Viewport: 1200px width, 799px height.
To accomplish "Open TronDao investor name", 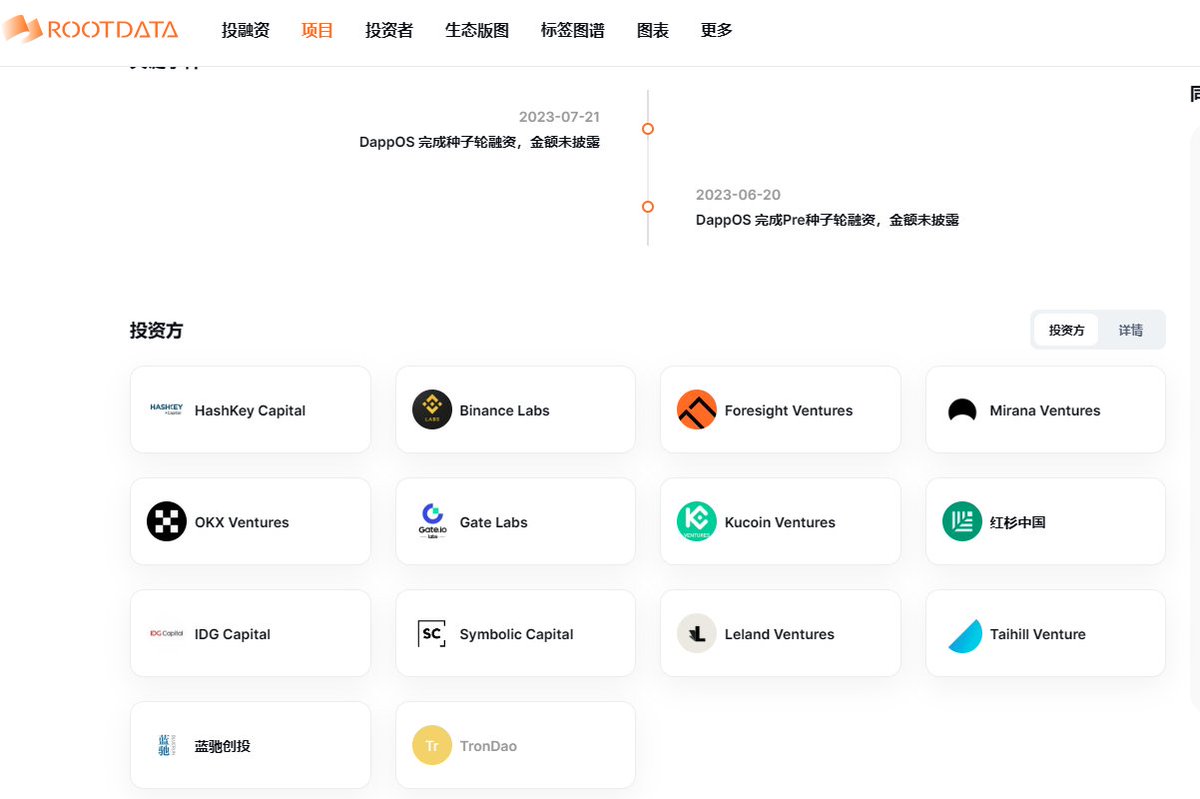I will coord(489,747).
